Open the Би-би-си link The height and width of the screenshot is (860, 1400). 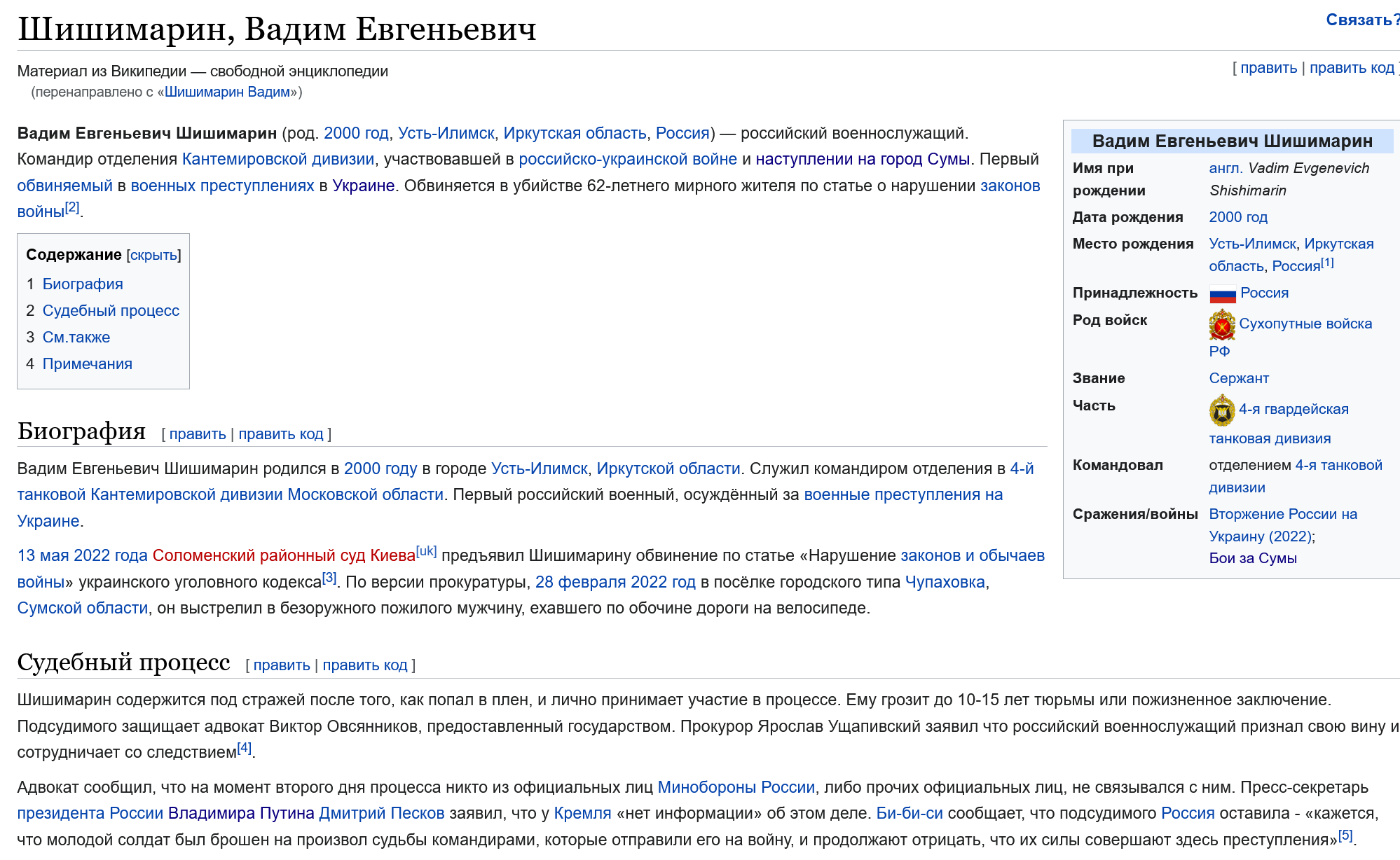point(909,814)
